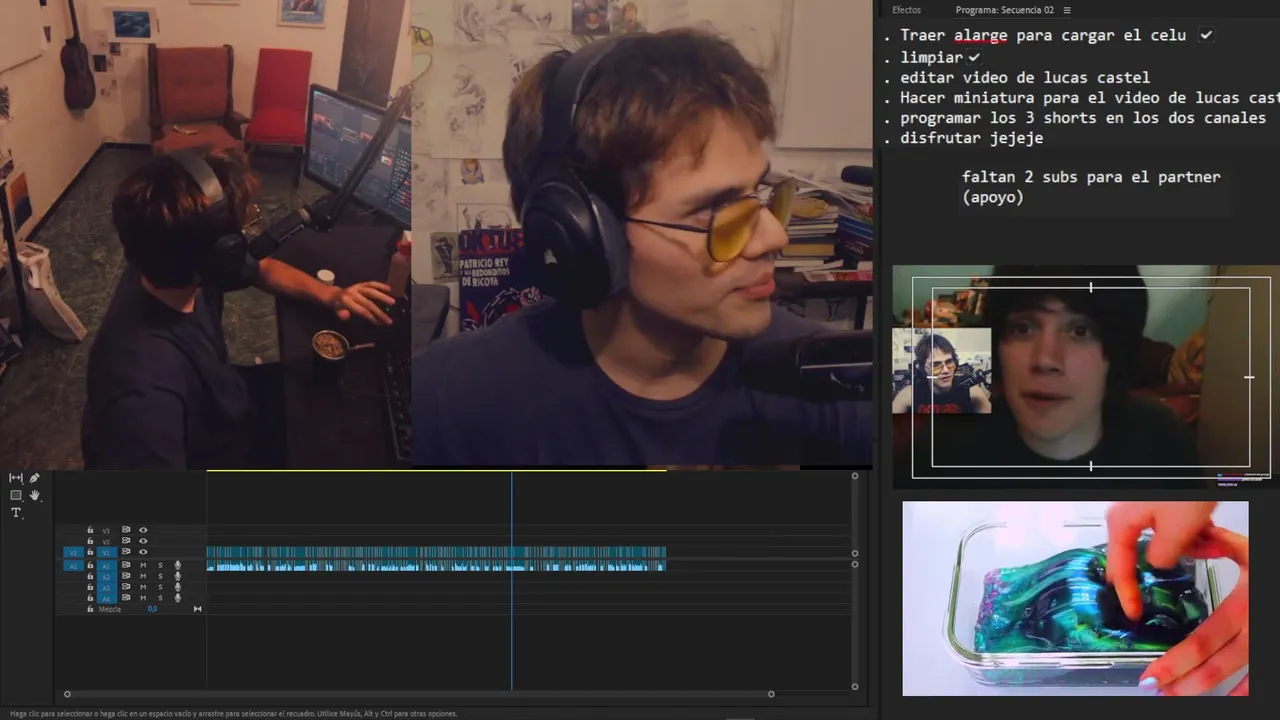This screenshot has width=1280, height=720.
Task: Mute audio track A4
Action: tap(143, 598)
